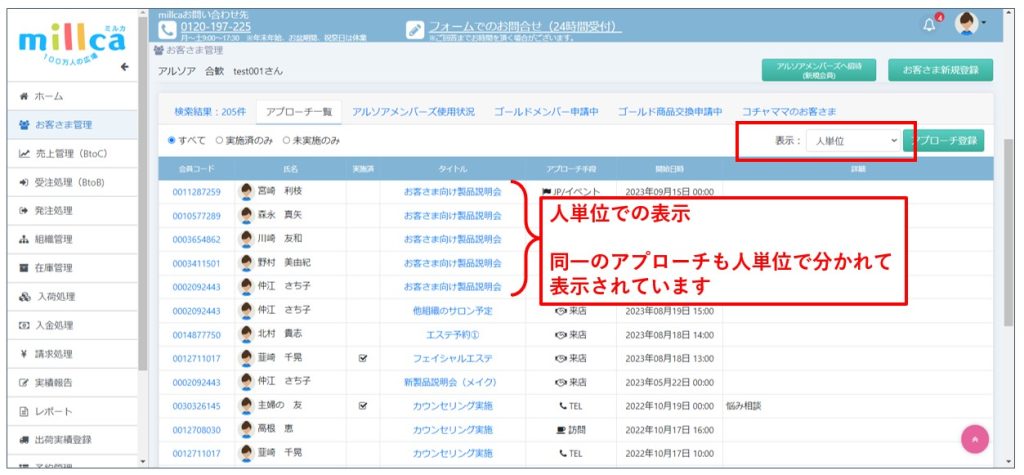Click the form inquiry pencil icon
This screenshot has width=1024, height=475.
[x=415, y=30]
